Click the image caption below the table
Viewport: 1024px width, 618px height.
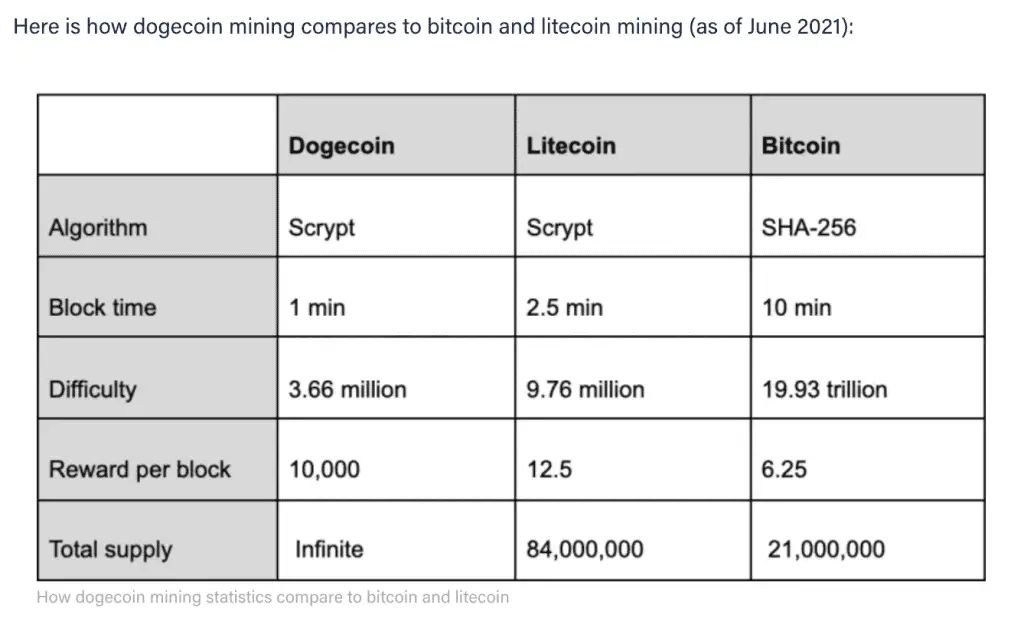coord(272,597)
